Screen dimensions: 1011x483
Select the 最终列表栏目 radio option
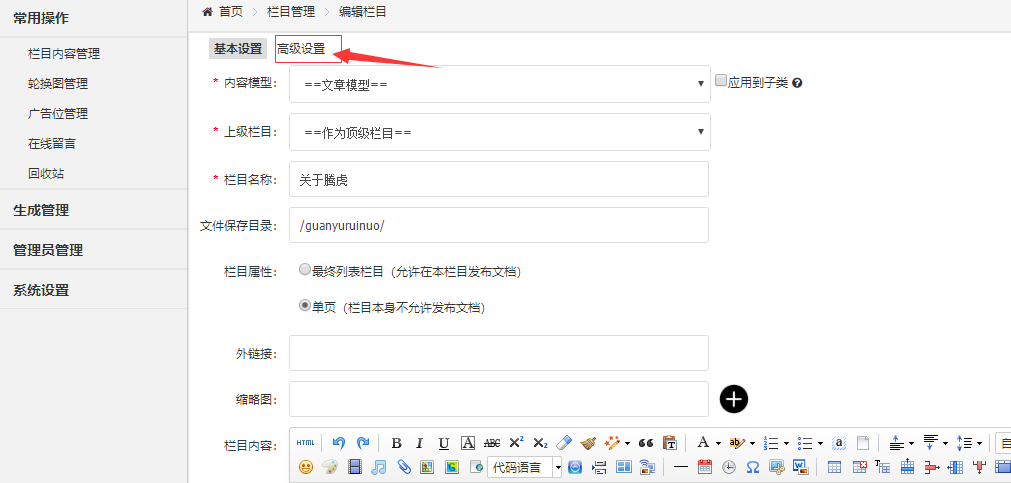click(305, 270)
